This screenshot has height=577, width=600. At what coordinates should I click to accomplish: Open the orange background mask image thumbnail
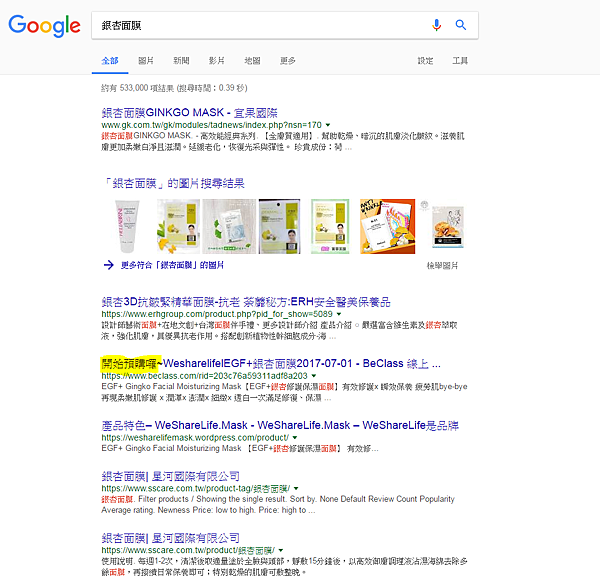387,226
